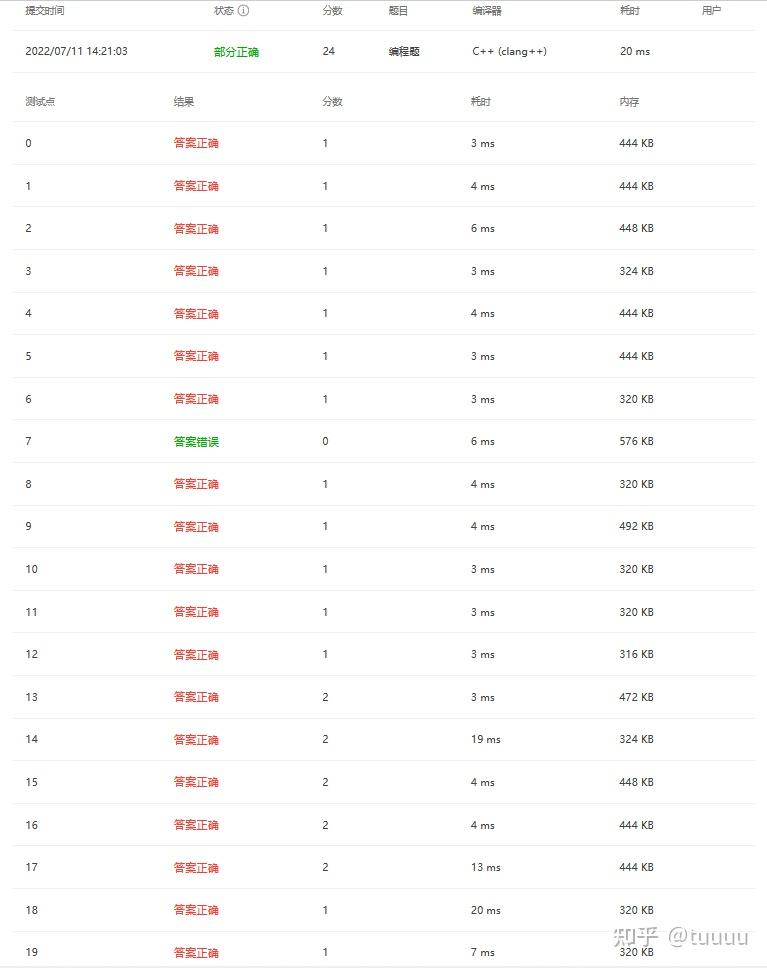This screenshot has height=968, width=767.
Task: Click the 576 KB memory value in row 7
Action: point(636,441)
